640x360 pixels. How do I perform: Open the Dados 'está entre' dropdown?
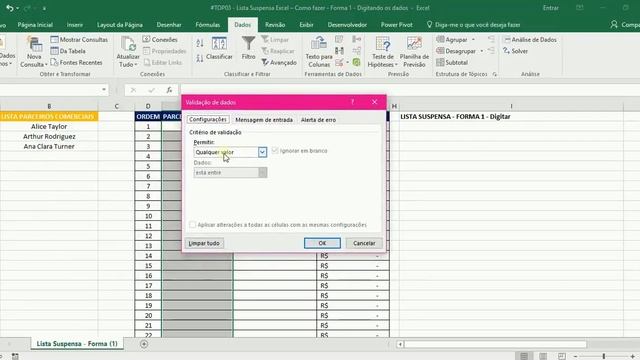pos(262,173)
